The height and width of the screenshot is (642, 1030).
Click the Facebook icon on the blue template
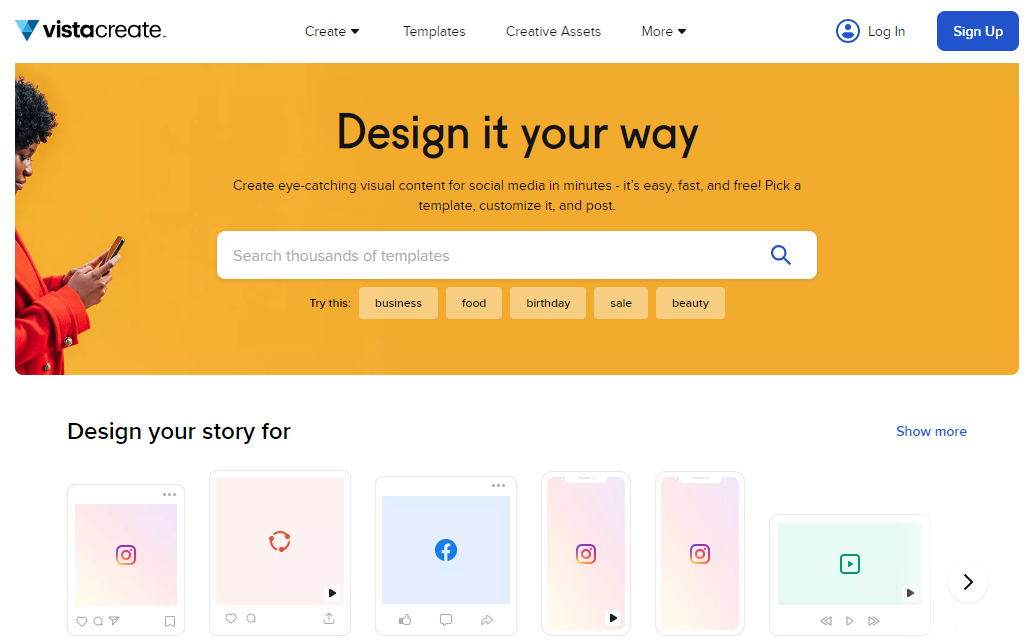445,548
